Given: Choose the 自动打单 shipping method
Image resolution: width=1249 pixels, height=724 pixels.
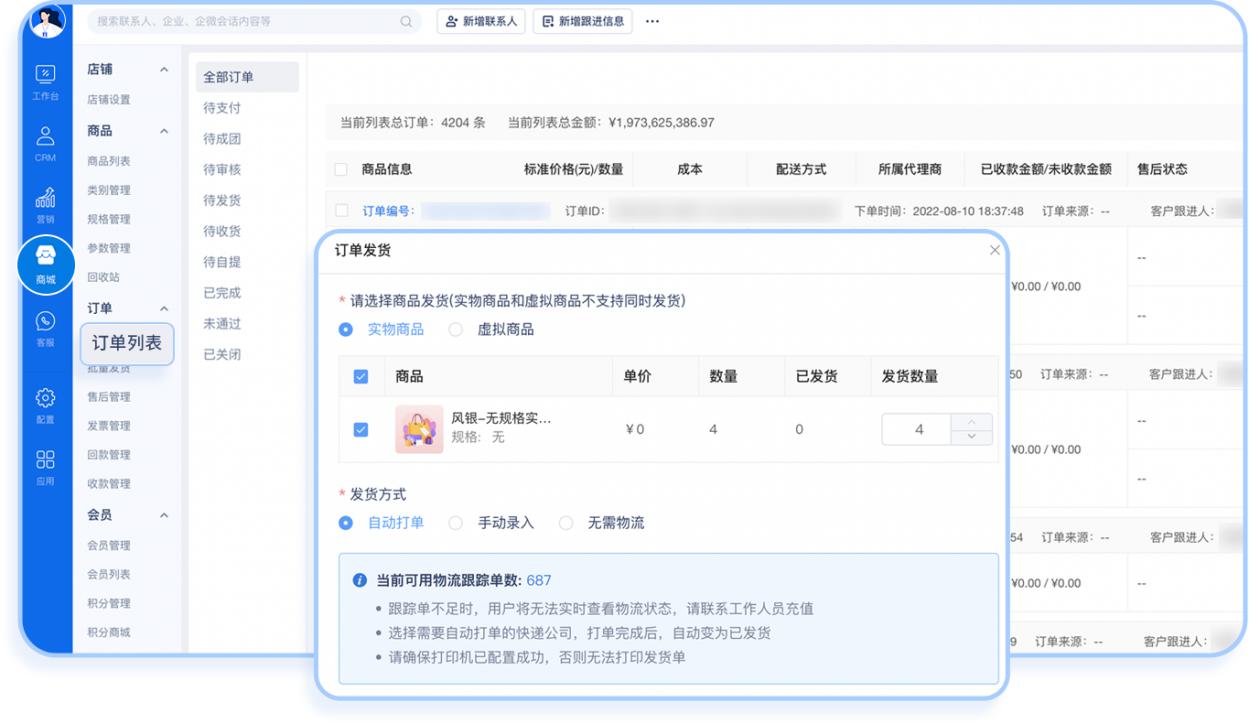Looking at the screenshot, I should click(x=345, y=522).
